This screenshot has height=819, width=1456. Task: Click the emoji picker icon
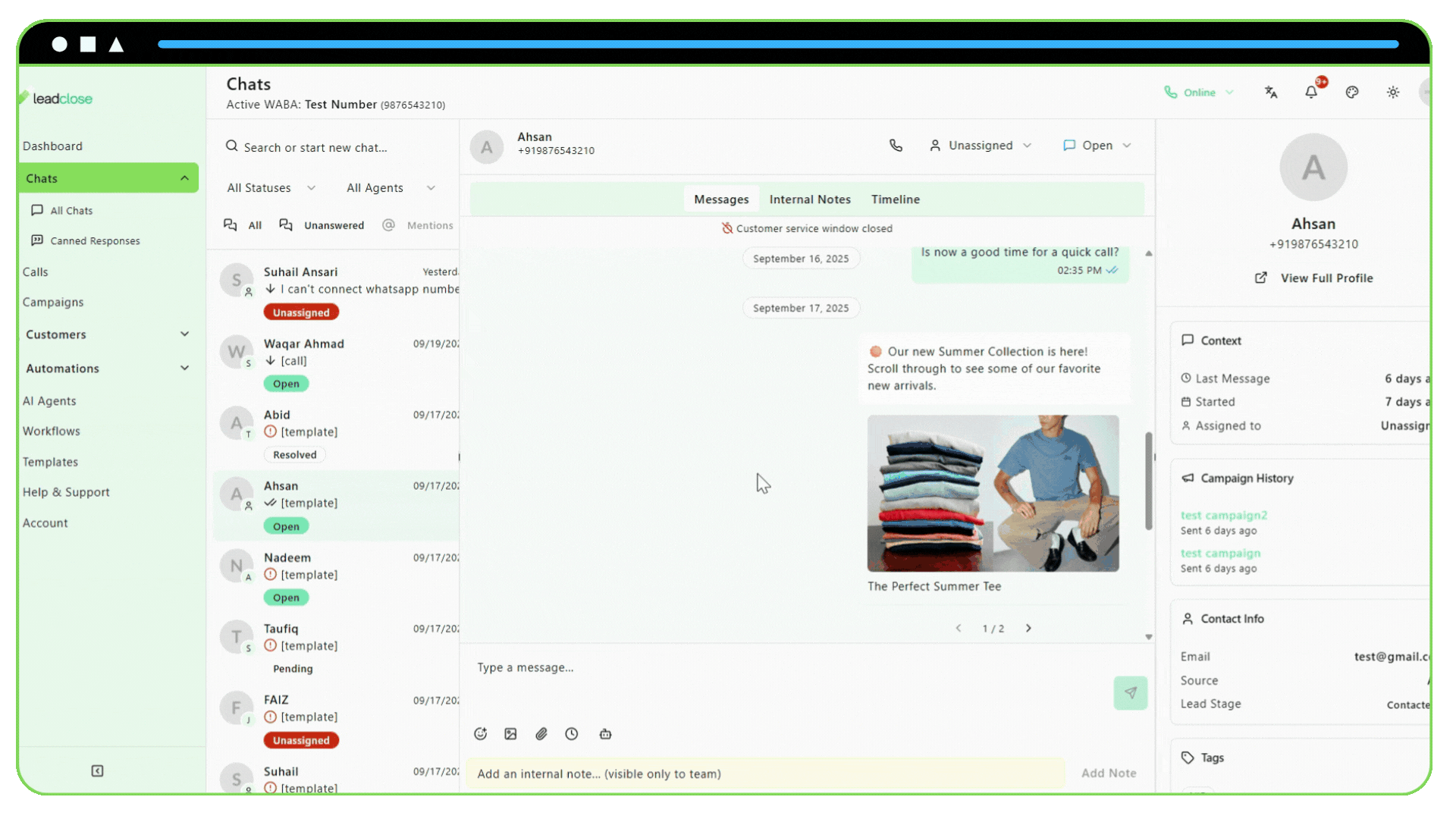pos(480,733)
